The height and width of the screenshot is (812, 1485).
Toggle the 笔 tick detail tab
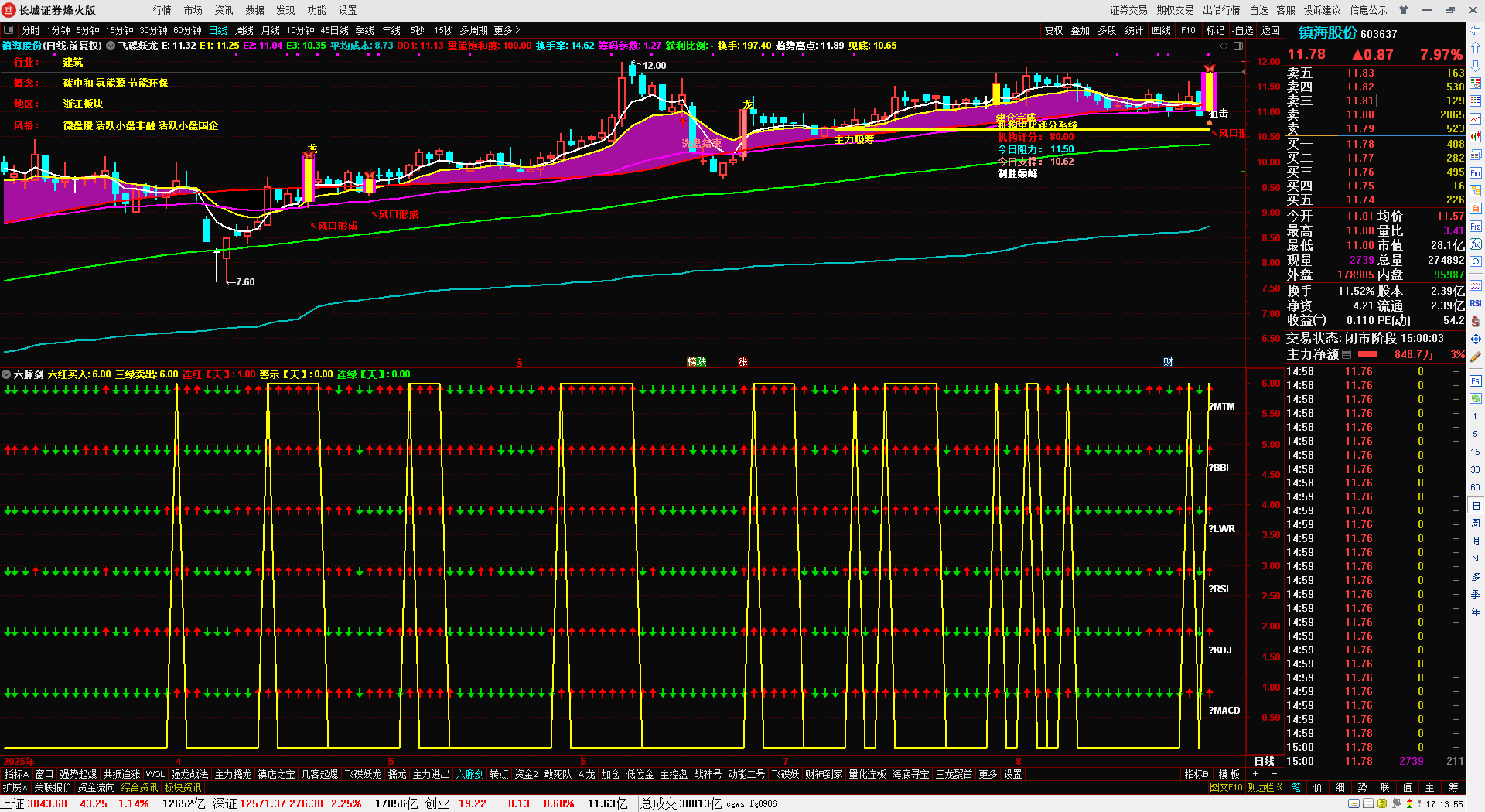(x=1296, y=787)
